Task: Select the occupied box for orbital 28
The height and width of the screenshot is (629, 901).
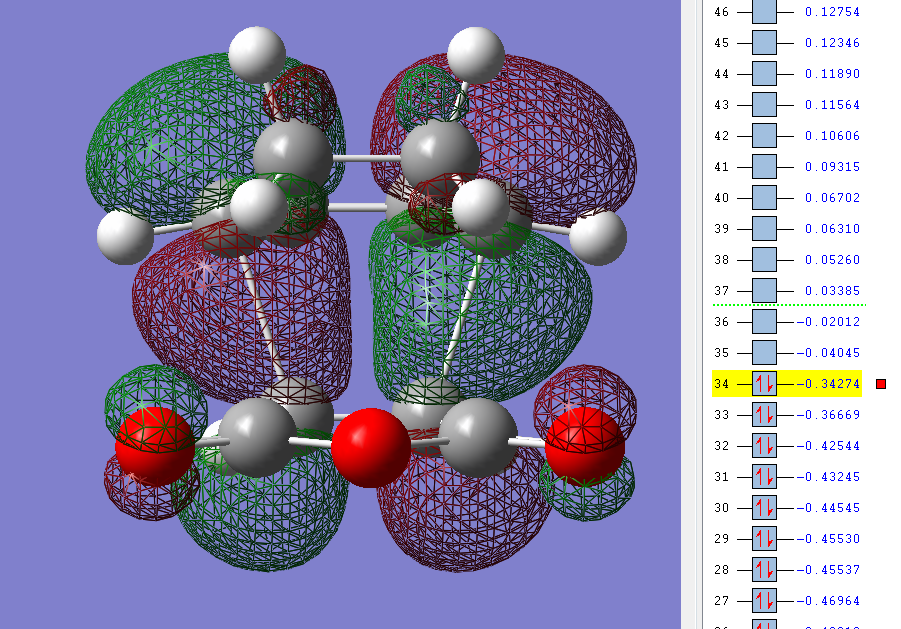Action: 764,570
